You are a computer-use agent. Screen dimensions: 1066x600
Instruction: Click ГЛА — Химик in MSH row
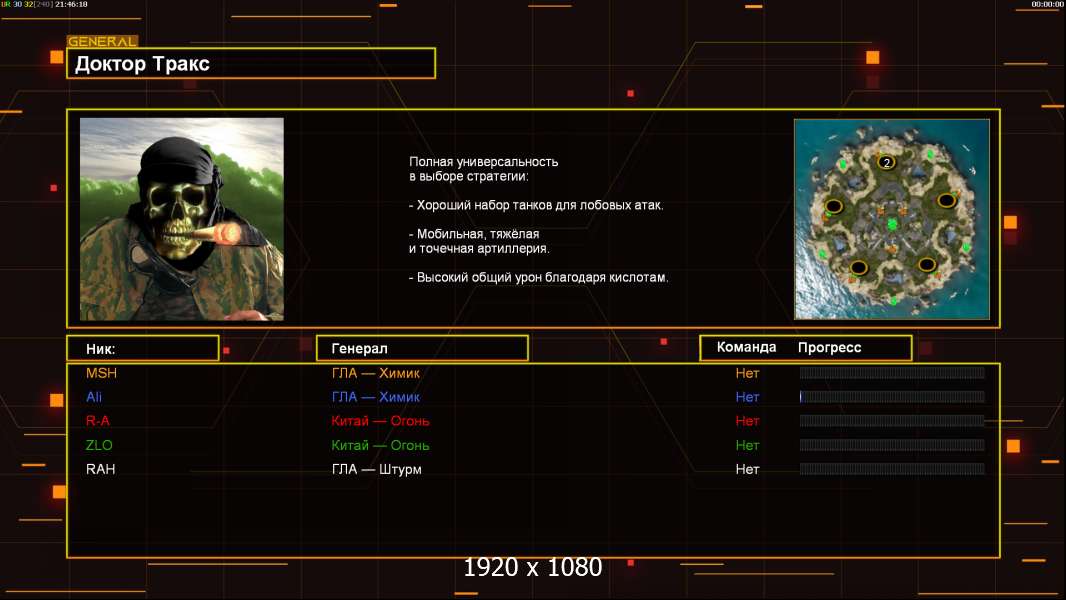pos(375,373)
